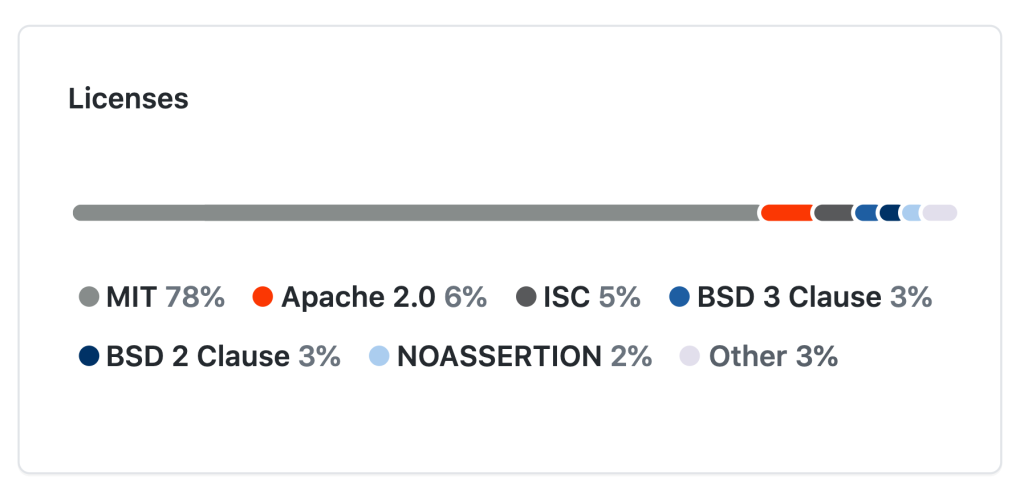Select the Apache 2.0 6% legend label
The height and width of the screenshot is (499, 1024).
384,297
